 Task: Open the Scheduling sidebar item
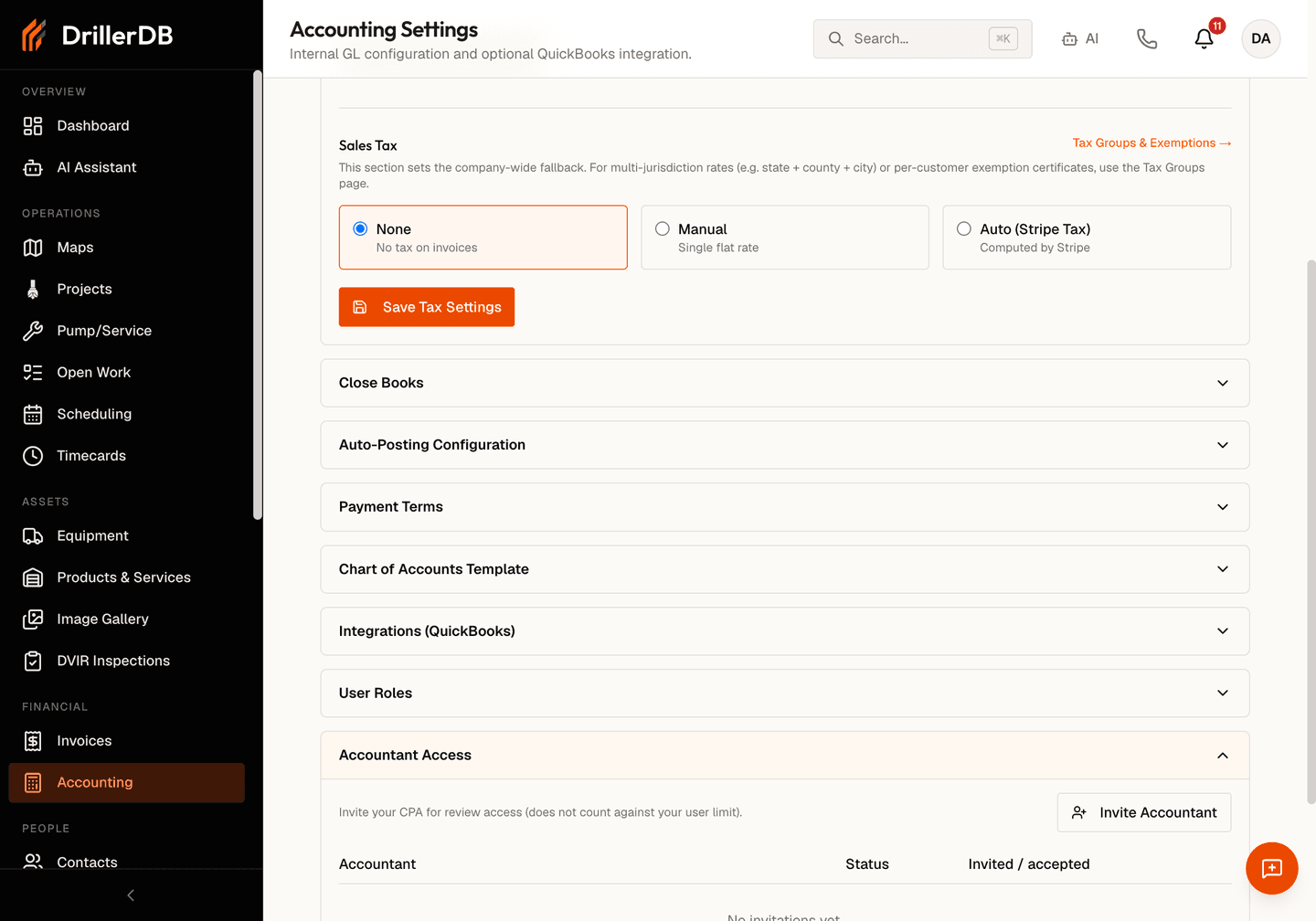(x=127, y=415)
